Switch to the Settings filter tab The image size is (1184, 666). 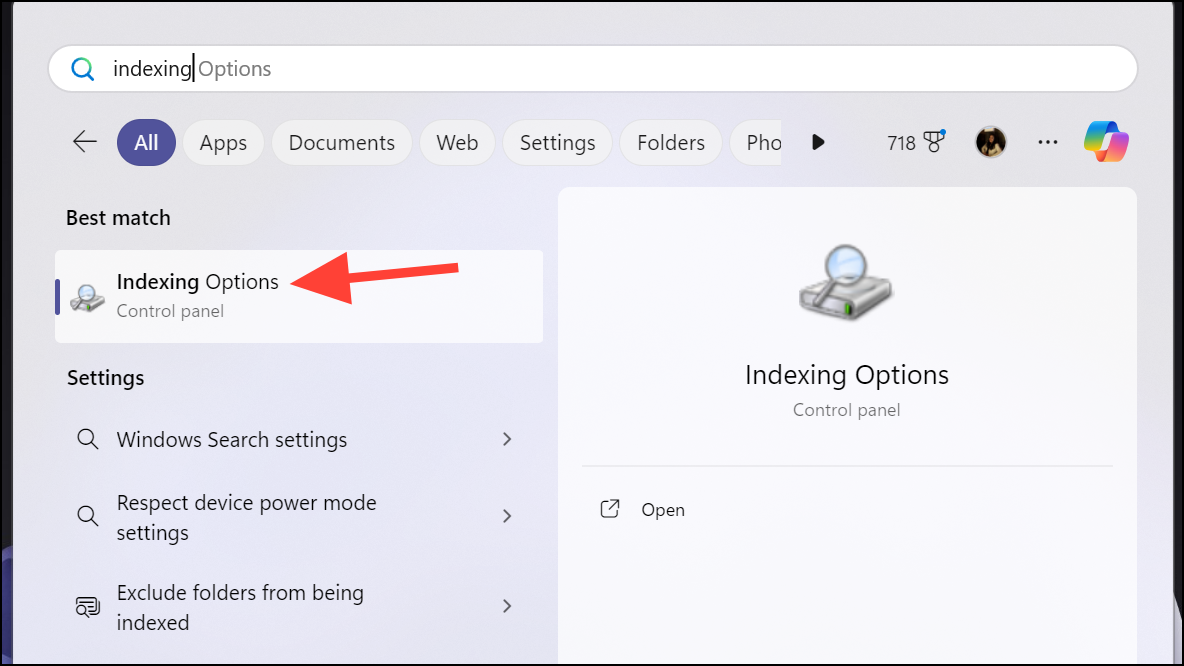pos(557,142)
